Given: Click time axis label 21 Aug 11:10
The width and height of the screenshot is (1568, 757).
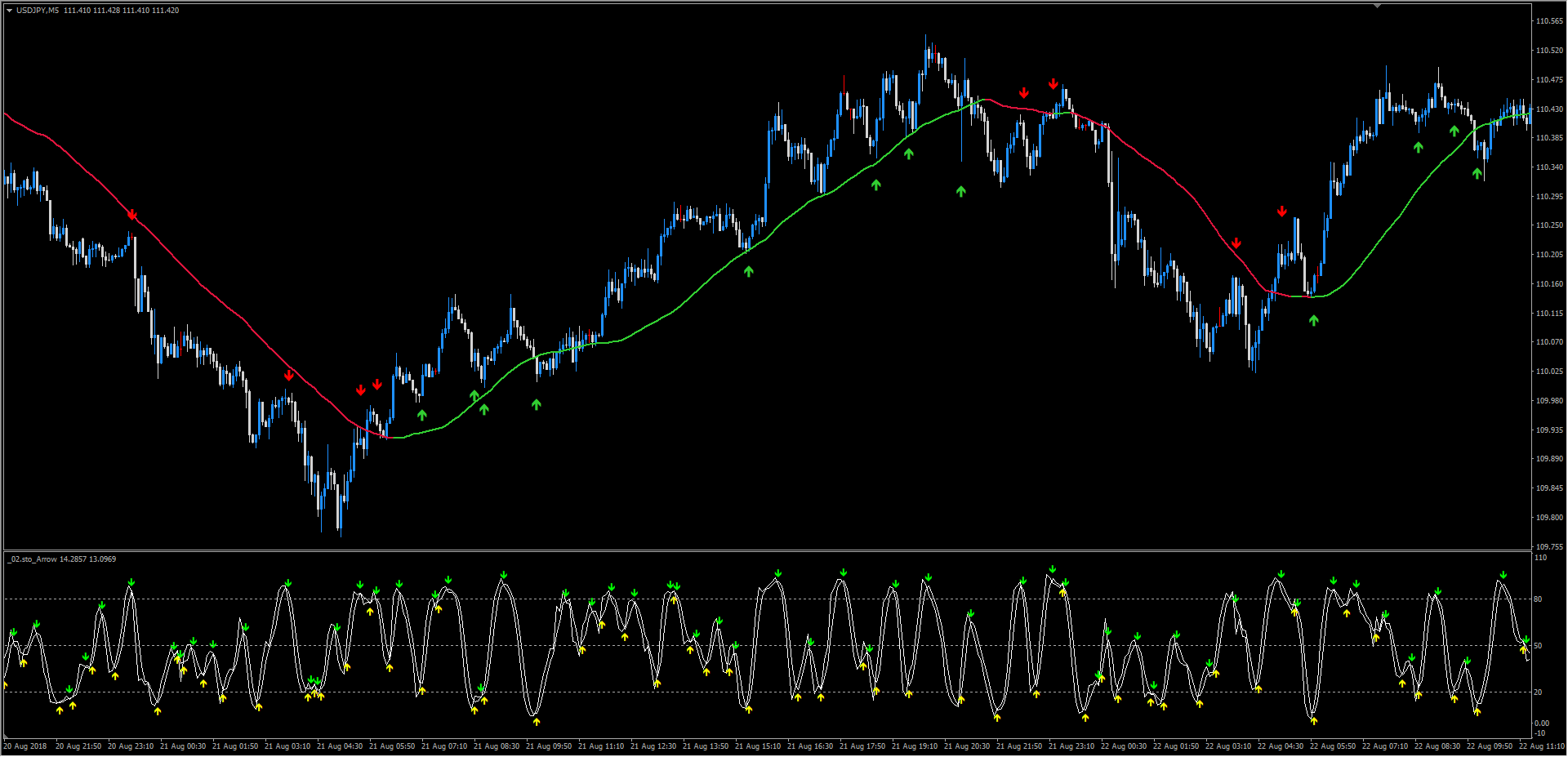Looking at the screenshot, I should pos(601,746).
